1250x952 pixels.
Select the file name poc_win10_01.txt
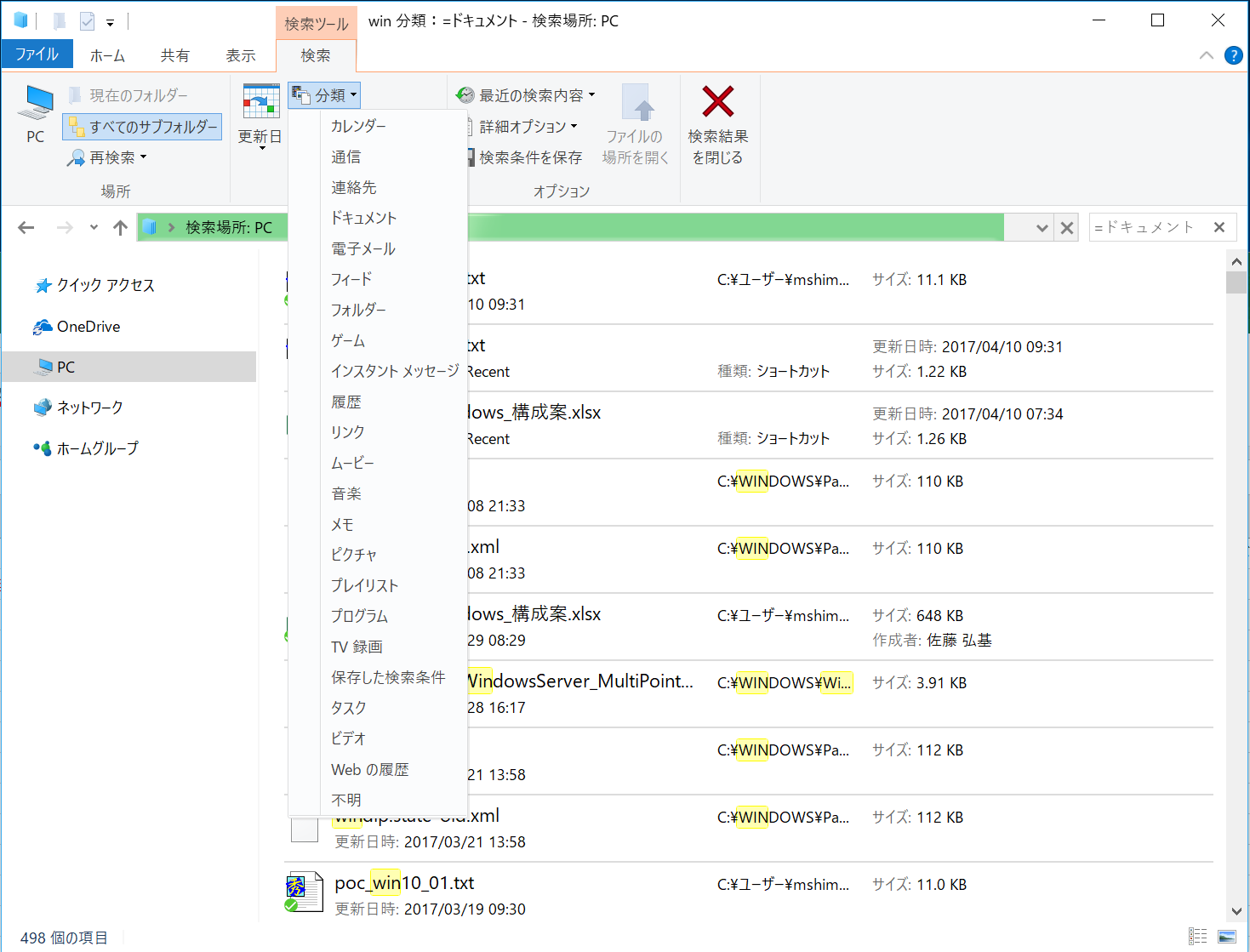[x=404, y=883]
